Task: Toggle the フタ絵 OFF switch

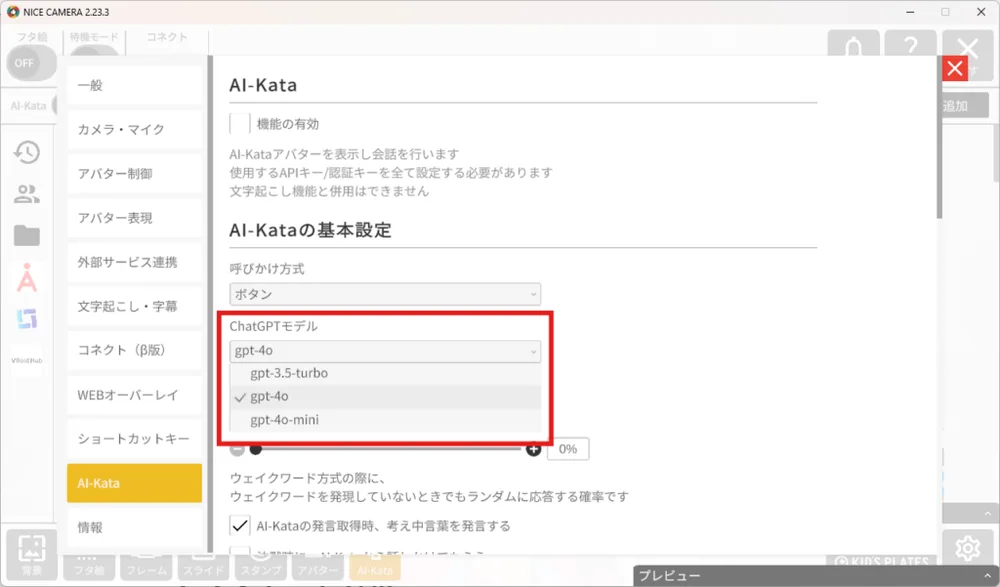Action: pos(31,63)
